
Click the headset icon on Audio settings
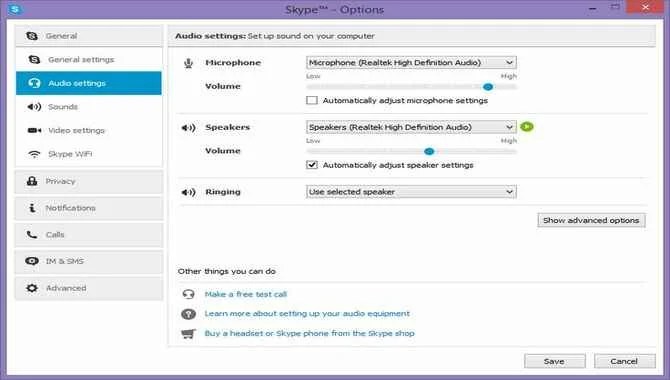click(x=34, y=83)
